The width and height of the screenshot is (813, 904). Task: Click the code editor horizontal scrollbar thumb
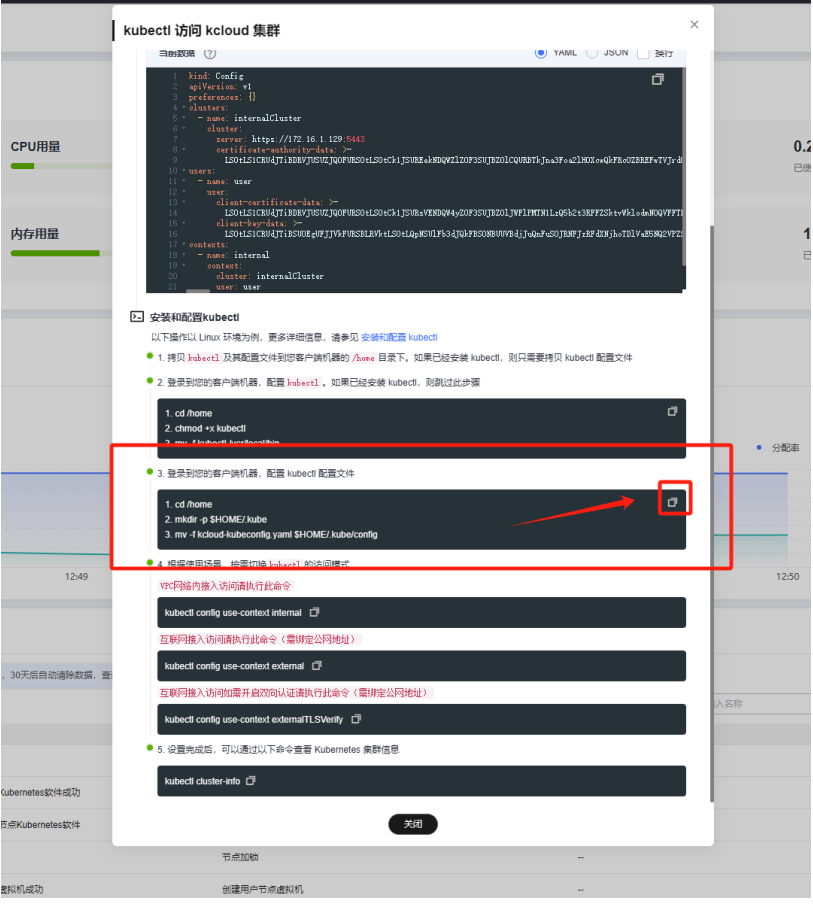pos(198,291)
